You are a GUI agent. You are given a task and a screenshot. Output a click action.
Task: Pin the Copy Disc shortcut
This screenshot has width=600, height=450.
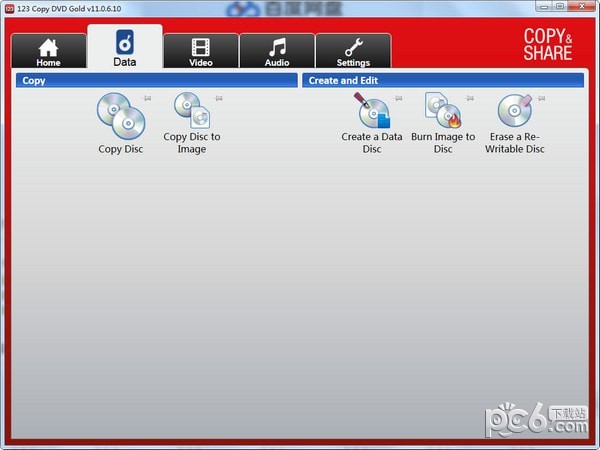tap(147, 98)
